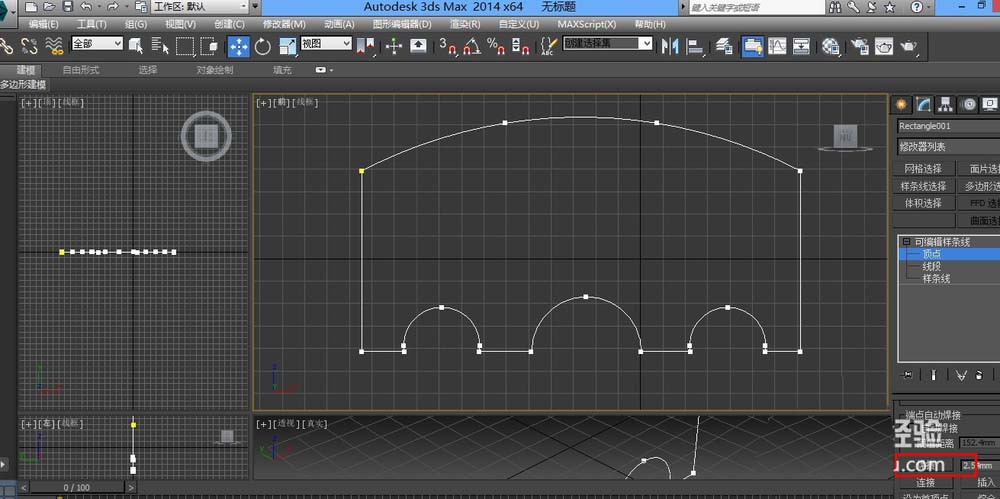Click the 样条线选择 modifier button
Viewport: 1000px width, 499px height.
click(923, 186)
